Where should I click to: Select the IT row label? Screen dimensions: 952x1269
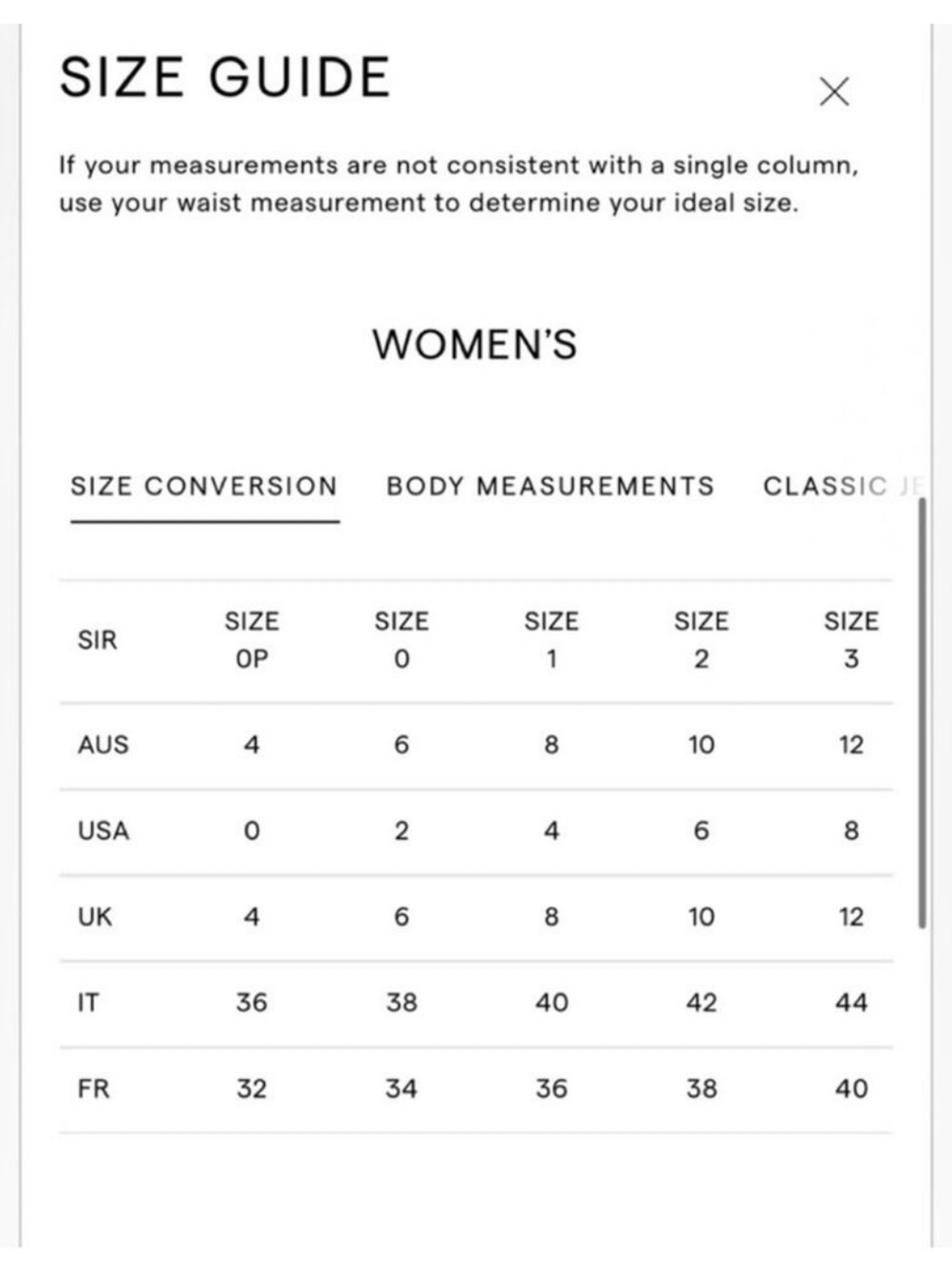(88, 1003)
